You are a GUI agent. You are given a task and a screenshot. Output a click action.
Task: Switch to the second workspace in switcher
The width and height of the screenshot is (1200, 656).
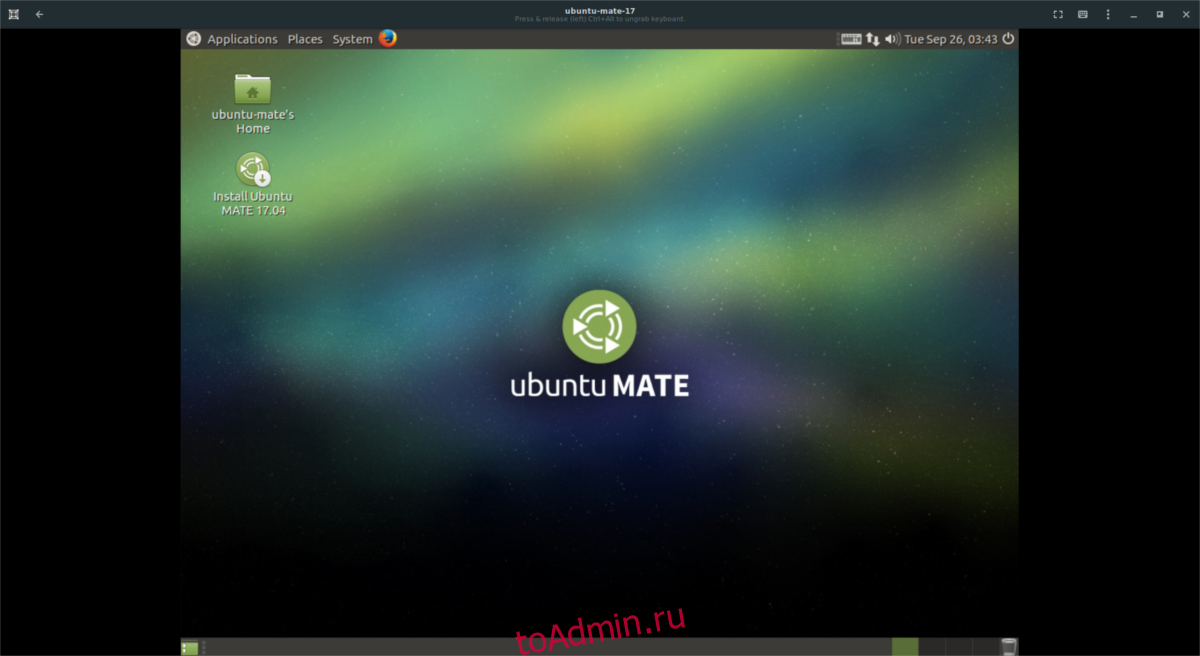click(931, 647)
